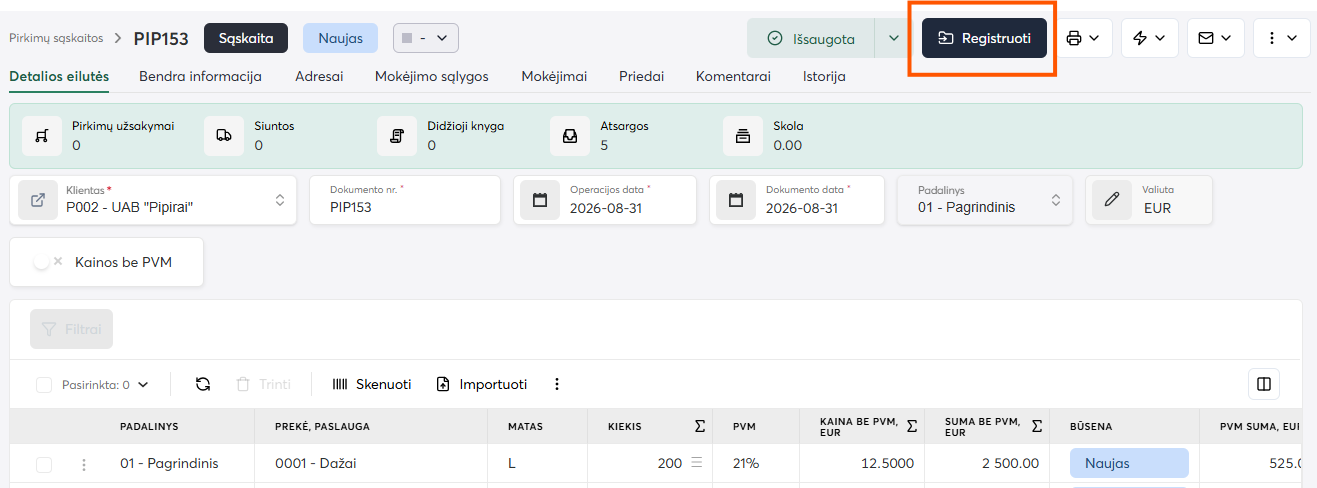Click the Dokumento nr. input field
The width and height of the screenshot is (1317, 488).
click(x=405, y=200)
